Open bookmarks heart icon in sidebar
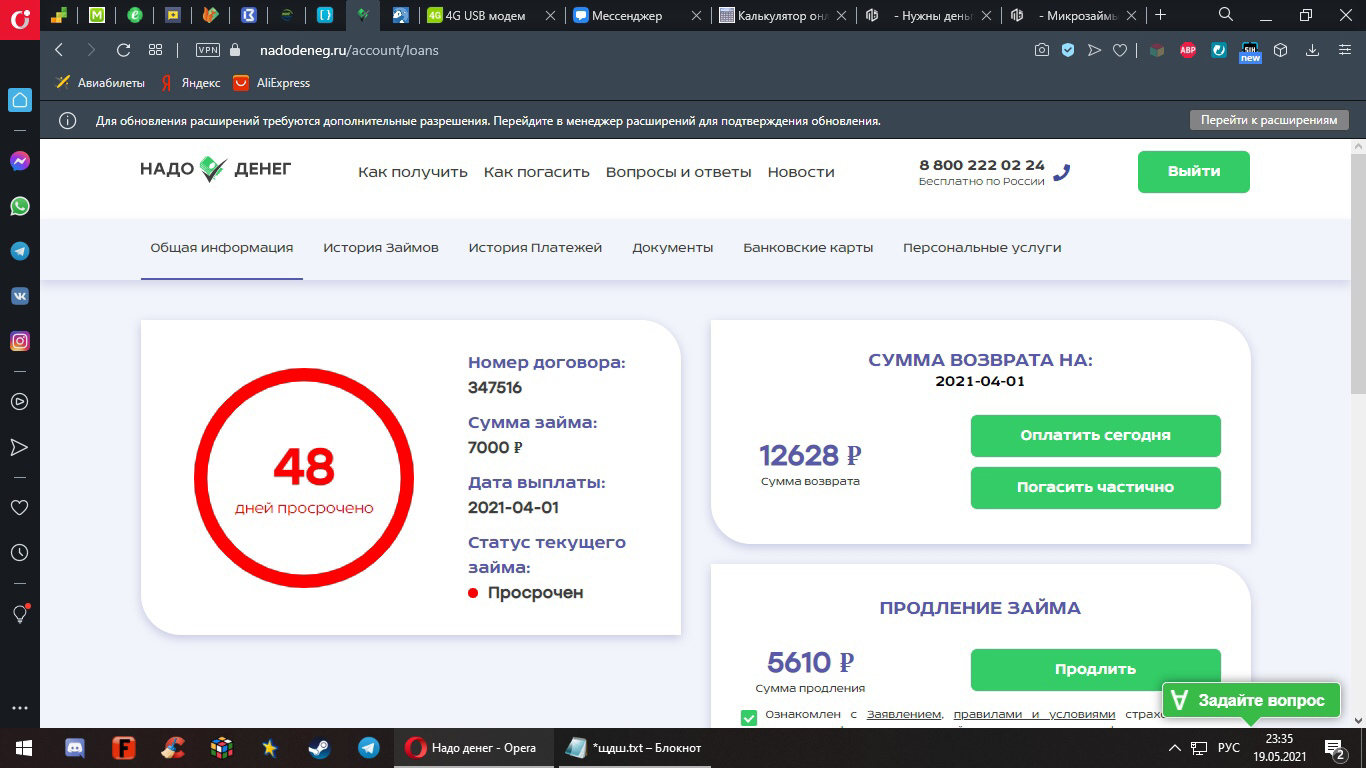 pyautogui.click(x=19, y=507)
